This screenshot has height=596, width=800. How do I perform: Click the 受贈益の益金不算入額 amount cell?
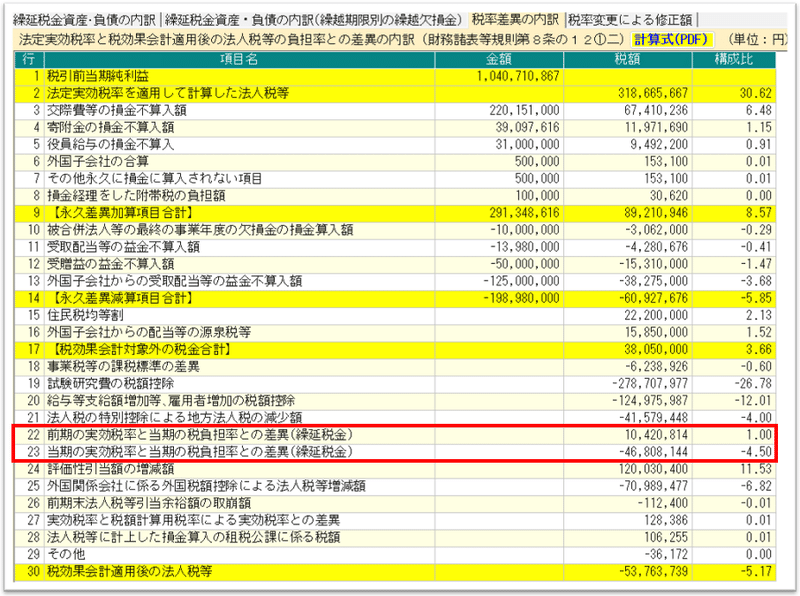click(x=499, y=264)
